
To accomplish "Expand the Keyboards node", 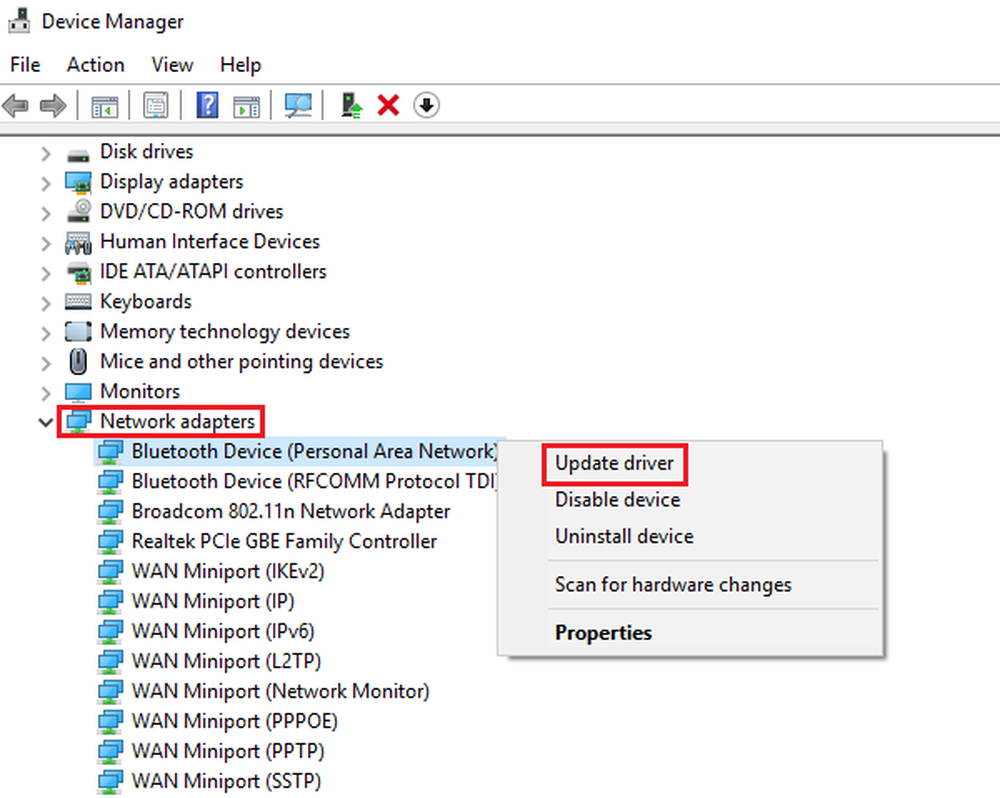I will click(45, 303).
